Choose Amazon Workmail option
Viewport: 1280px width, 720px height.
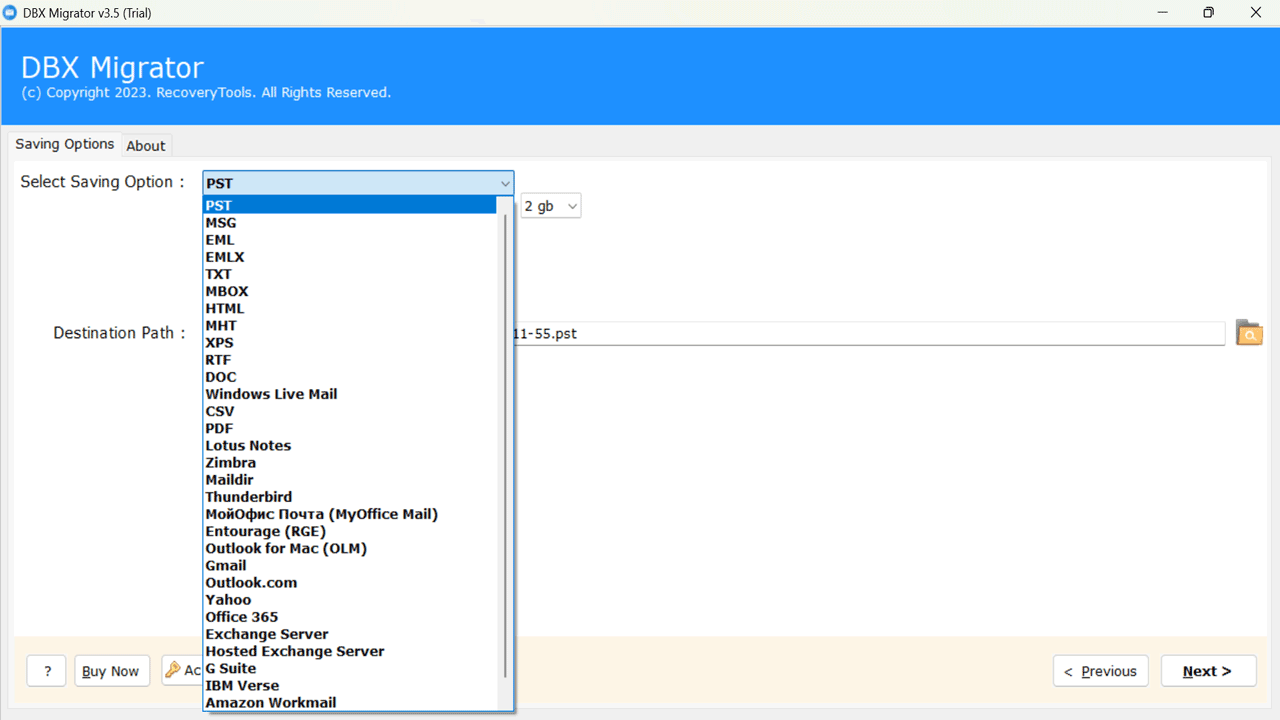pyautogui.click(x=350, y=702)
